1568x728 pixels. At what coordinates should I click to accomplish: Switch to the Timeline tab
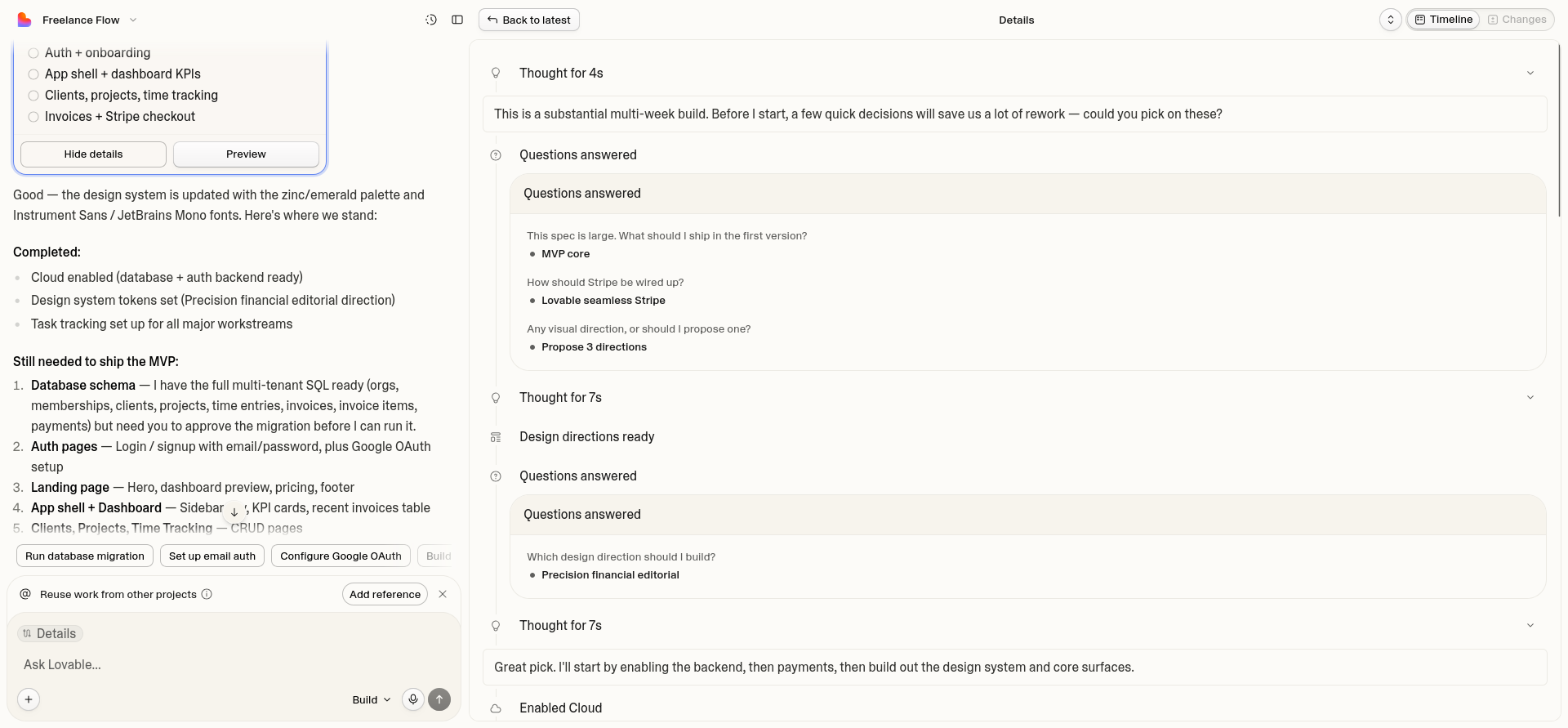click(1444, 20)
